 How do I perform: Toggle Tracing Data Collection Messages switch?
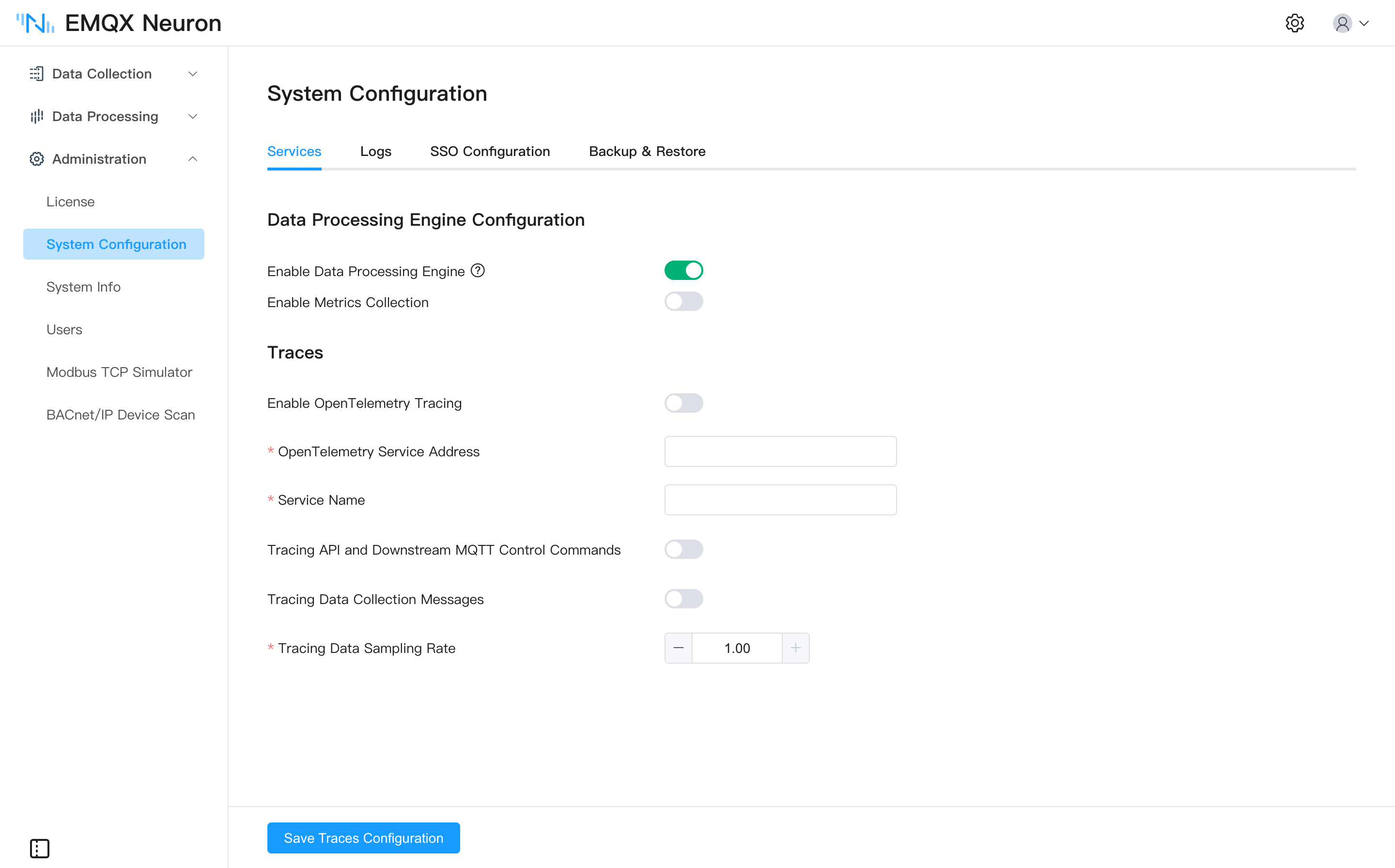pyautogui.click(x=684, y=599)
